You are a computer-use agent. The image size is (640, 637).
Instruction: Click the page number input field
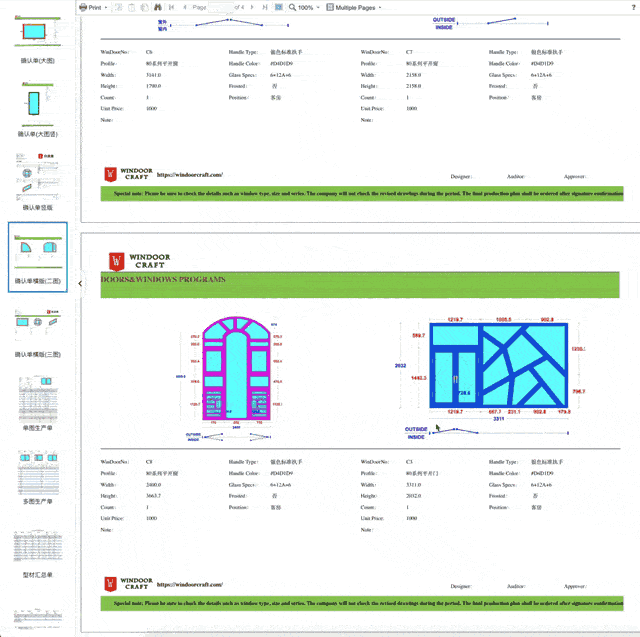221,7
